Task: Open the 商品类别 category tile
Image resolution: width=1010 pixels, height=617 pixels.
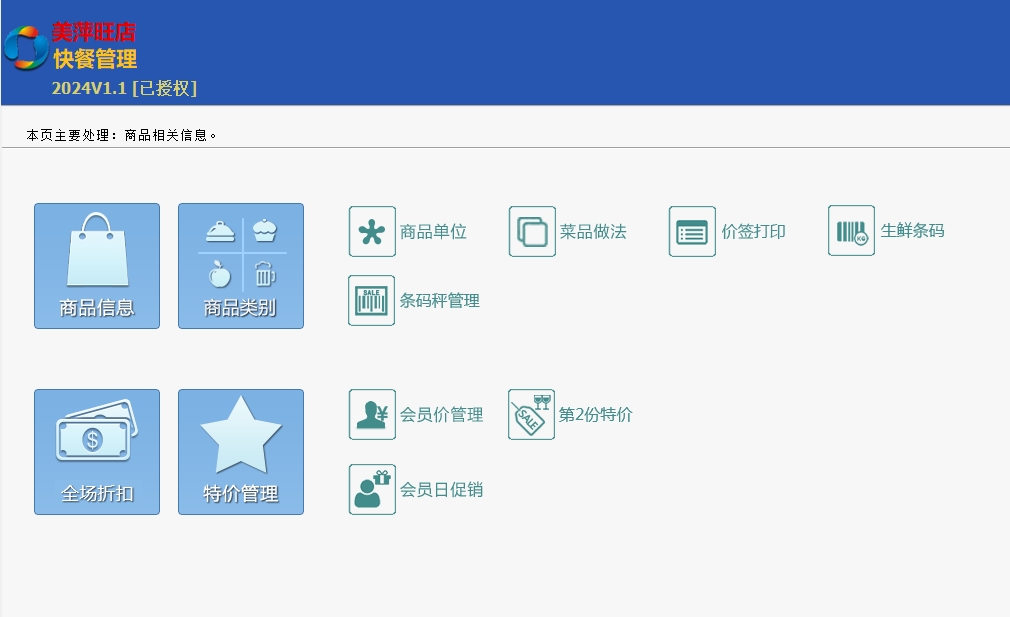Action: point(241,266)
